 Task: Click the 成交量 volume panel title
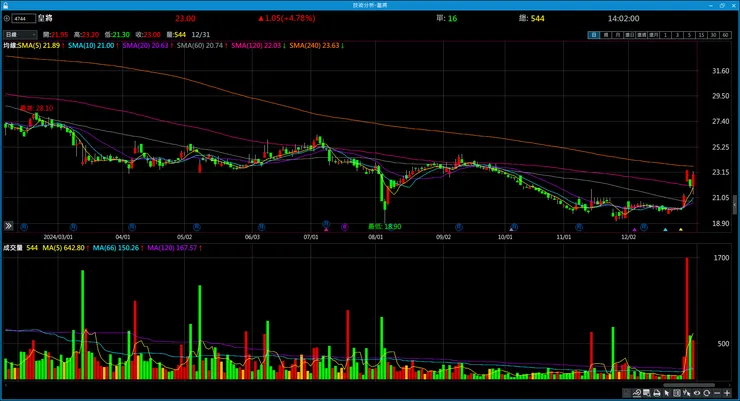[x=13, y=248]
